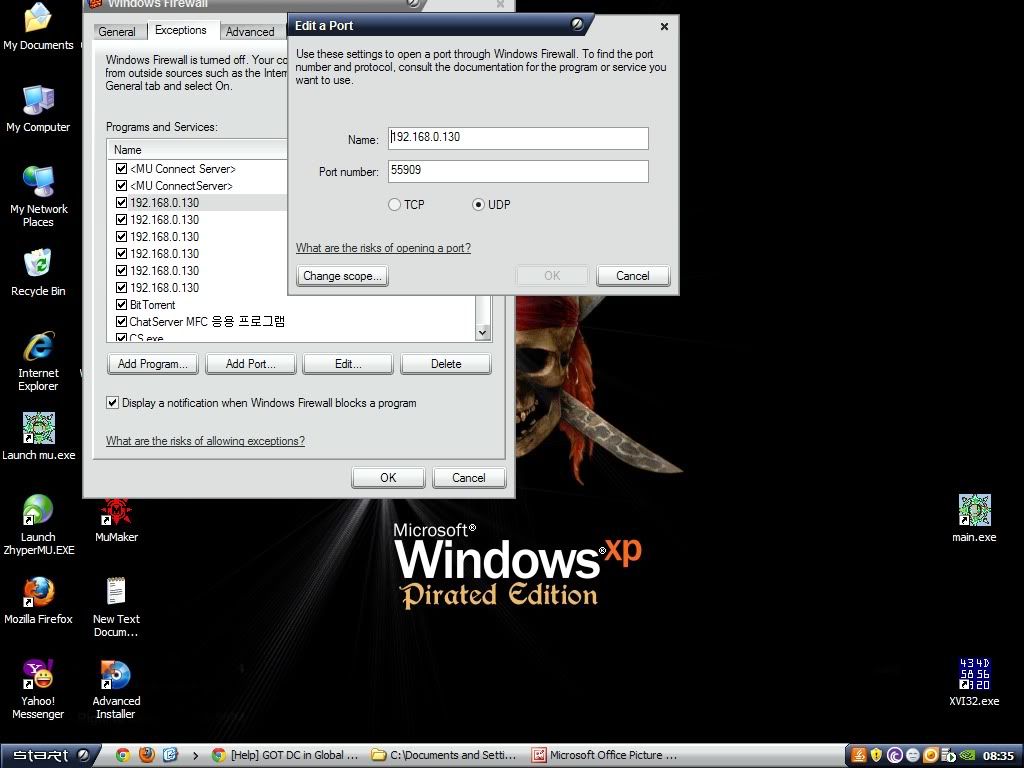The height and width of the screenshot is (768, 1024).
Task: Click in the Port number field
Action: coord(518,172)
